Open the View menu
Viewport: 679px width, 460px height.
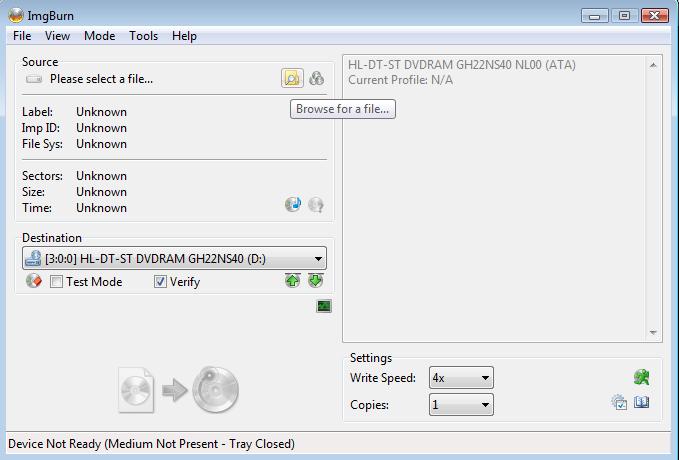pos(58,36)
